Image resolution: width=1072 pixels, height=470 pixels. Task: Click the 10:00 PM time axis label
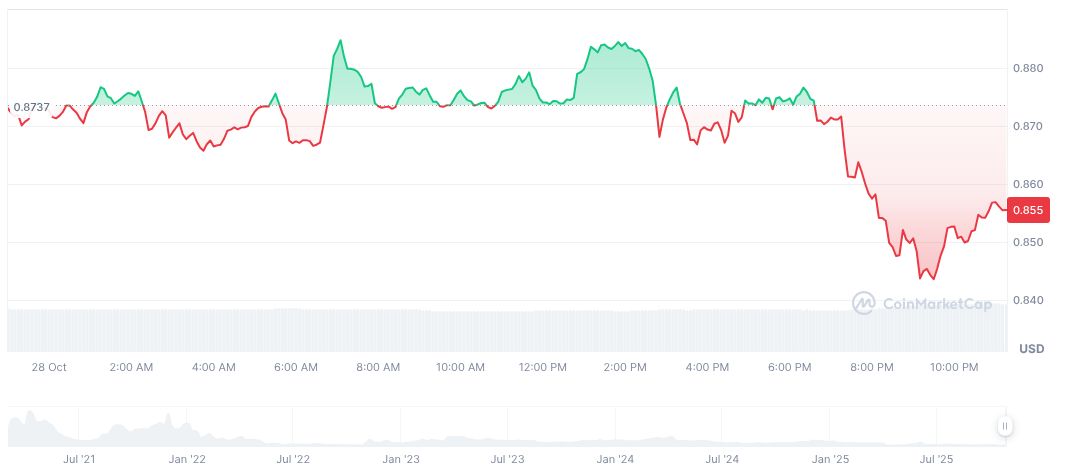[x=954, y=368]
